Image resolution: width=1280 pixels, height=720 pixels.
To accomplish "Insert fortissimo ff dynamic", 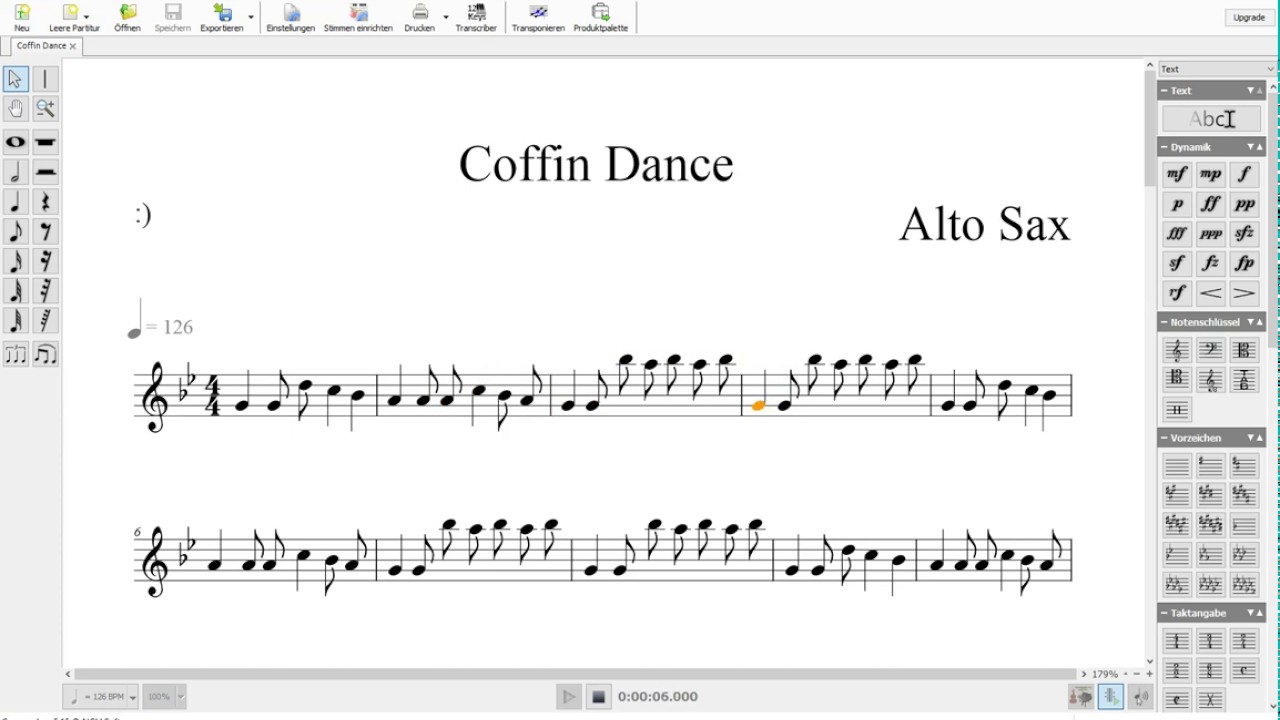I will pyautogui.click(x=1211, y=204).
